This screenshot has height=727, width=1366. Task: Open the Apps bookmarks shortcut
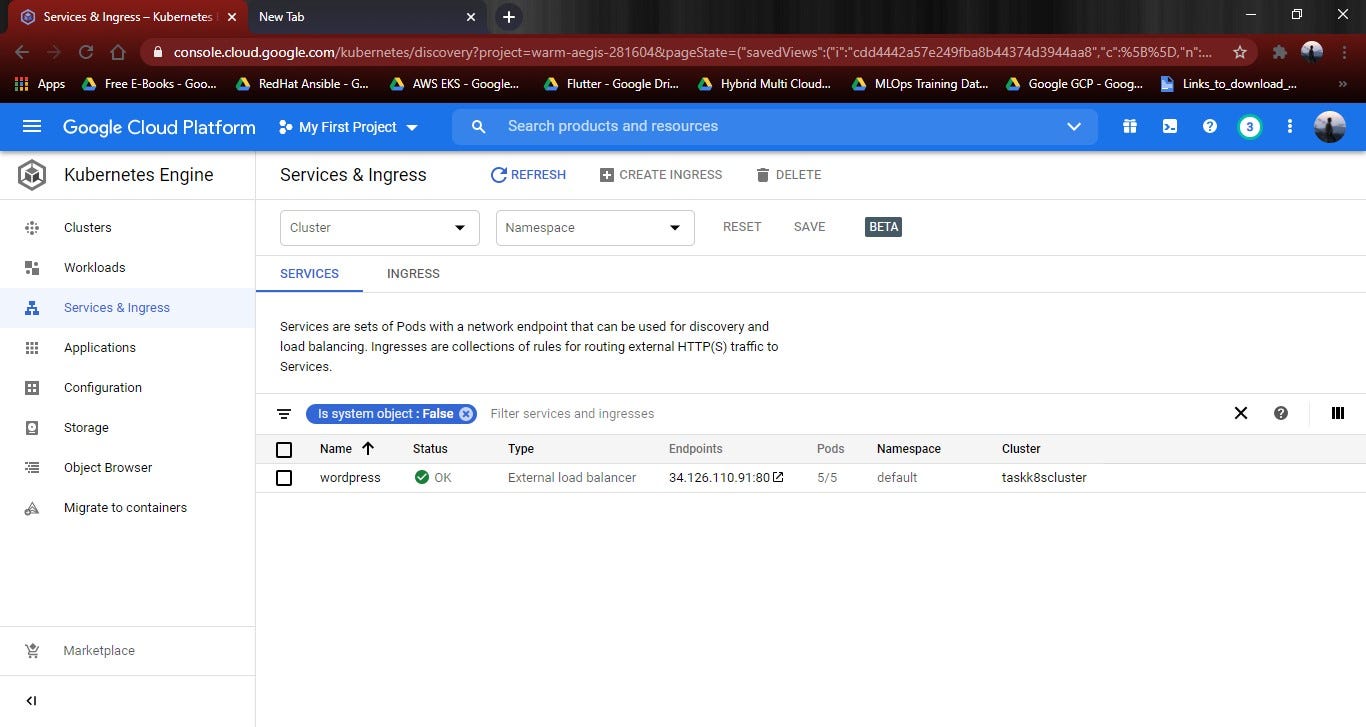[40, 84]
